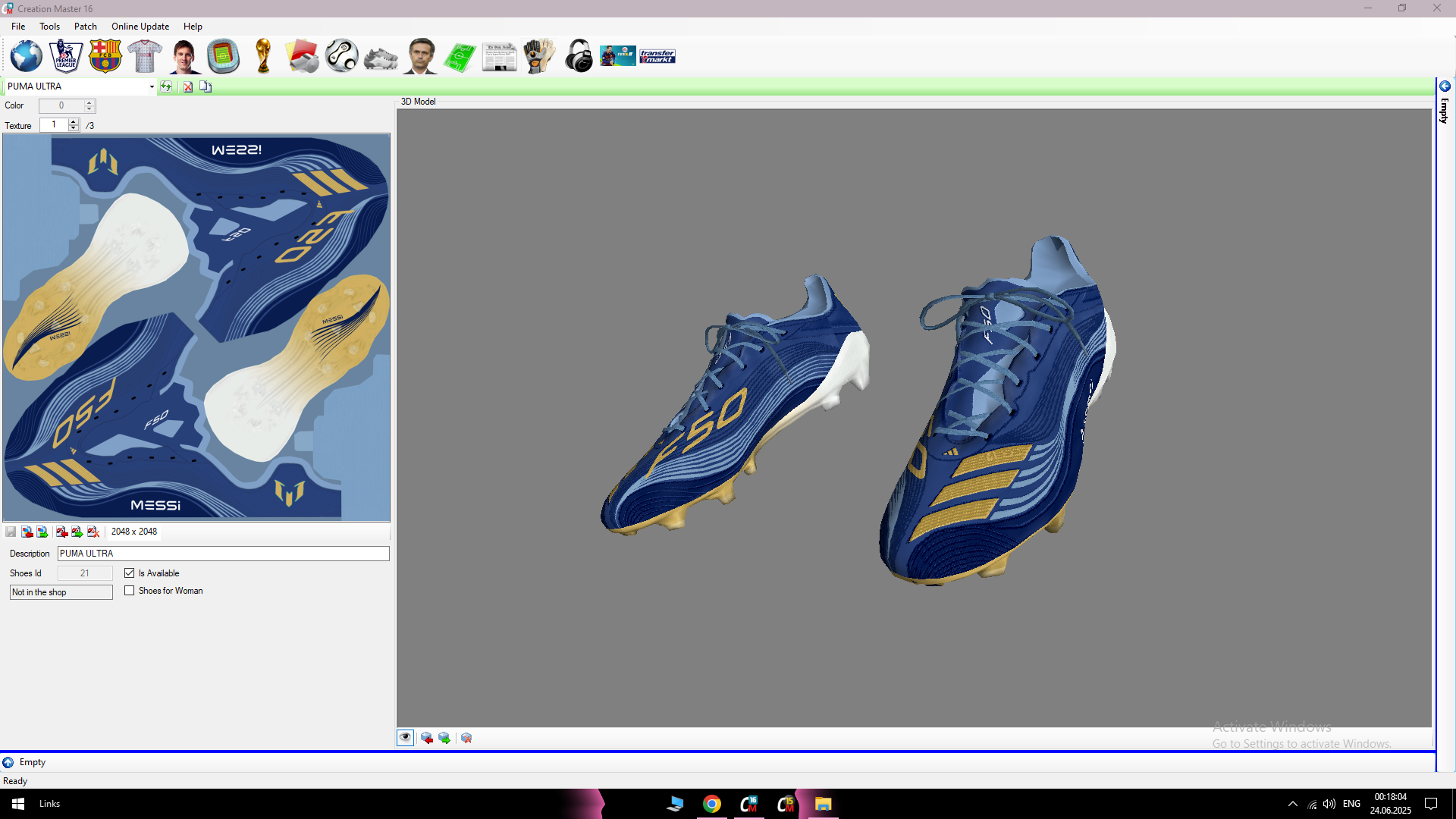
Task: Open the Premier League editor icon
Action: (66, 56)
